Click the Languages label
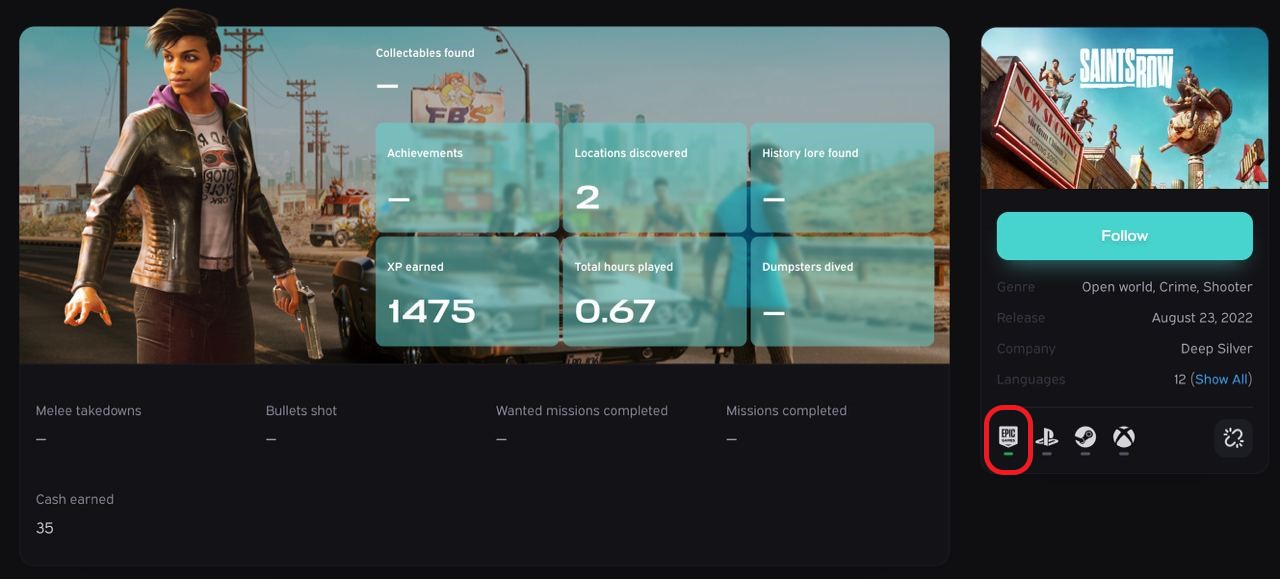Viewport: 1280px width, 579px height. tap(1031, 380)
